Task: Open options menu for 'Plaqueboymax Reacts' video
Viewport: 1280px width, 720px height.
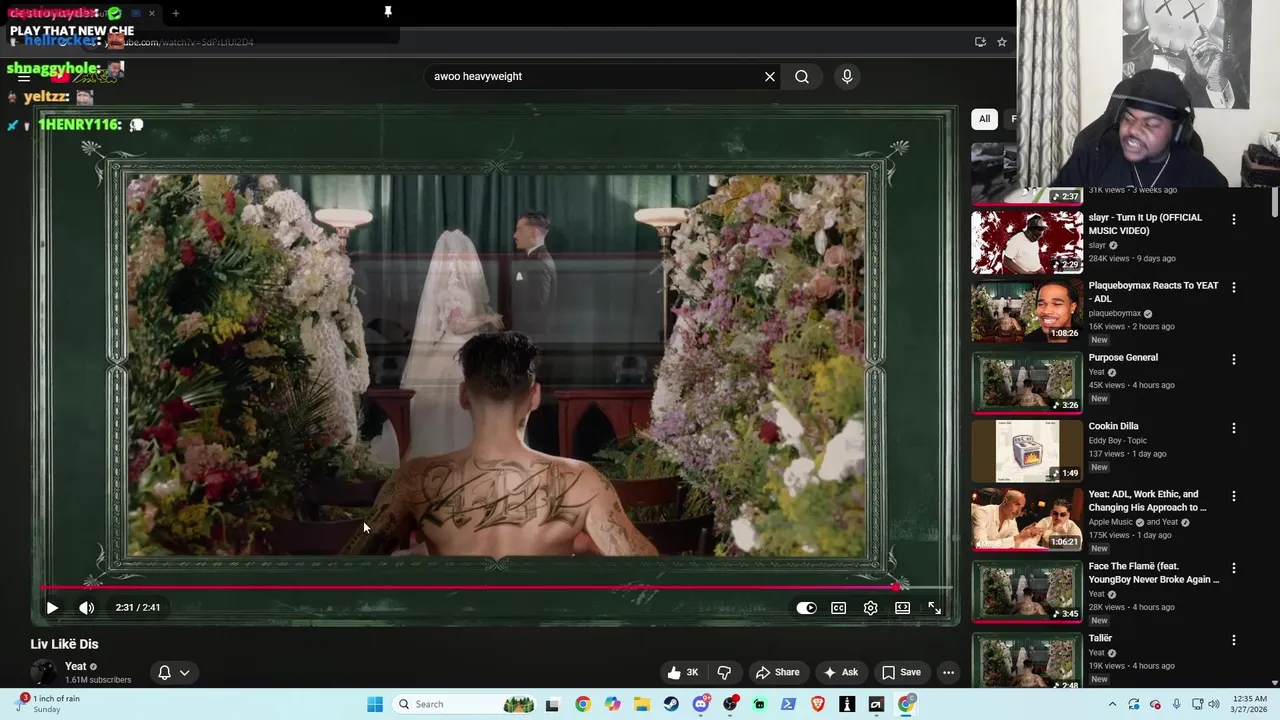Action: tap(1233, 287)
